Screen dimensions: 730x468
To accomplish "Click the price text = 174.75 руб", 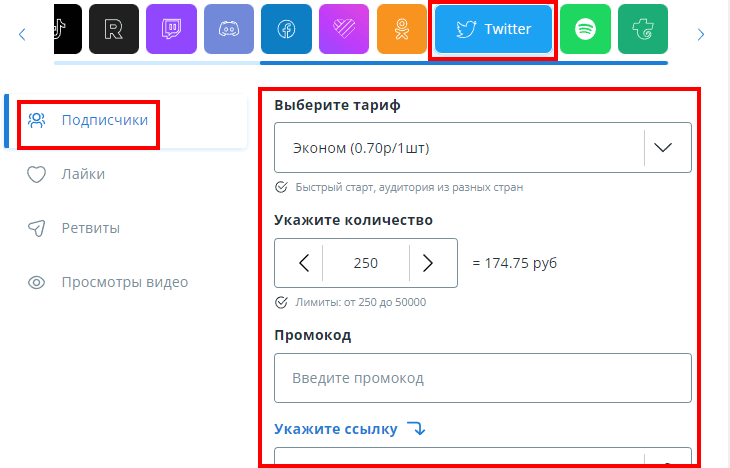I will [514, 263].
